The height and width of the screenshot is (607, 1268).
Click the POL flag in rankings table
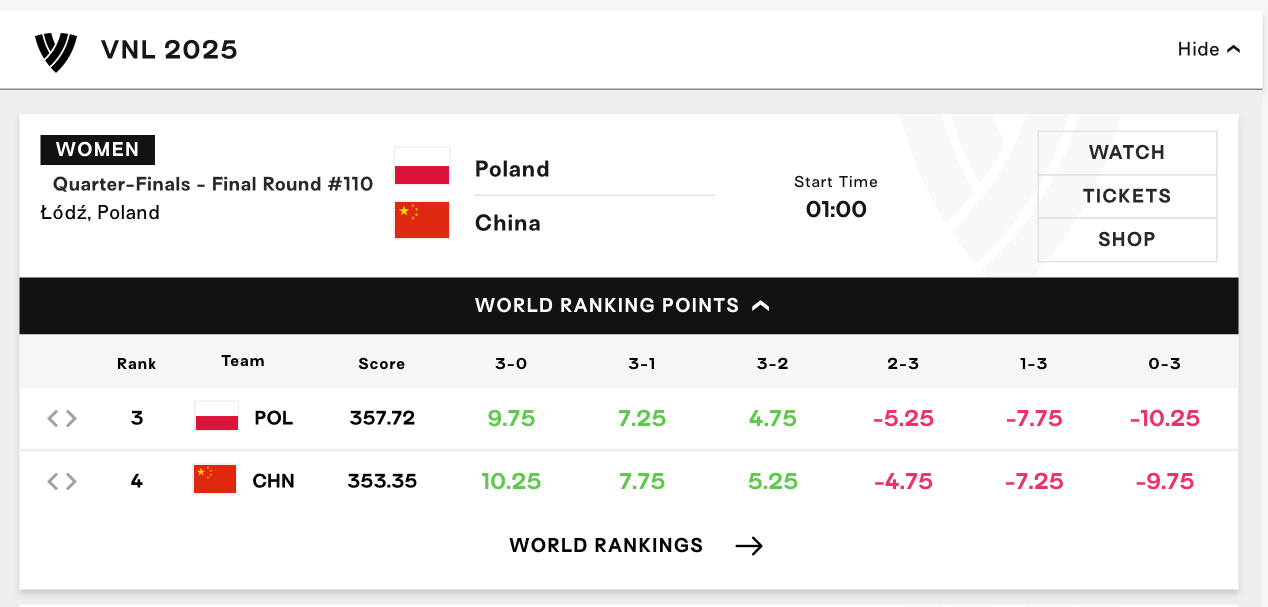[x=217, y=417]
